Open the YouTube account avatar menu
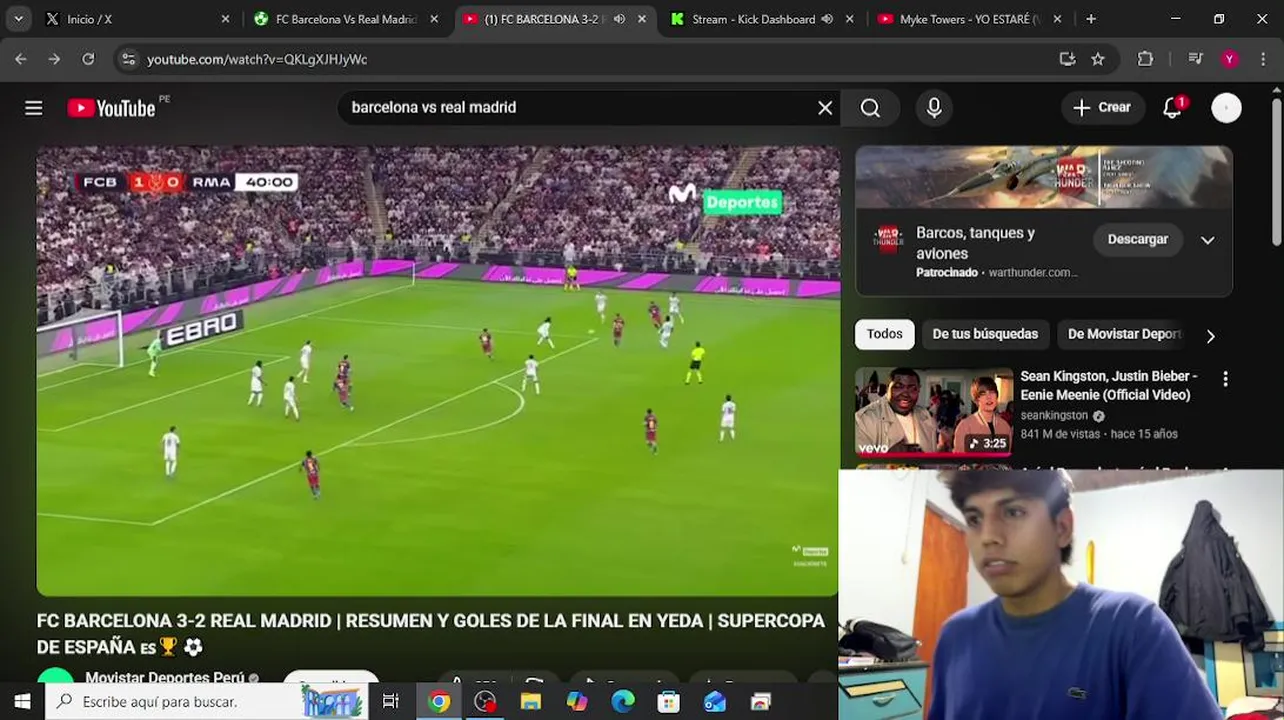 pos(1226,108)
